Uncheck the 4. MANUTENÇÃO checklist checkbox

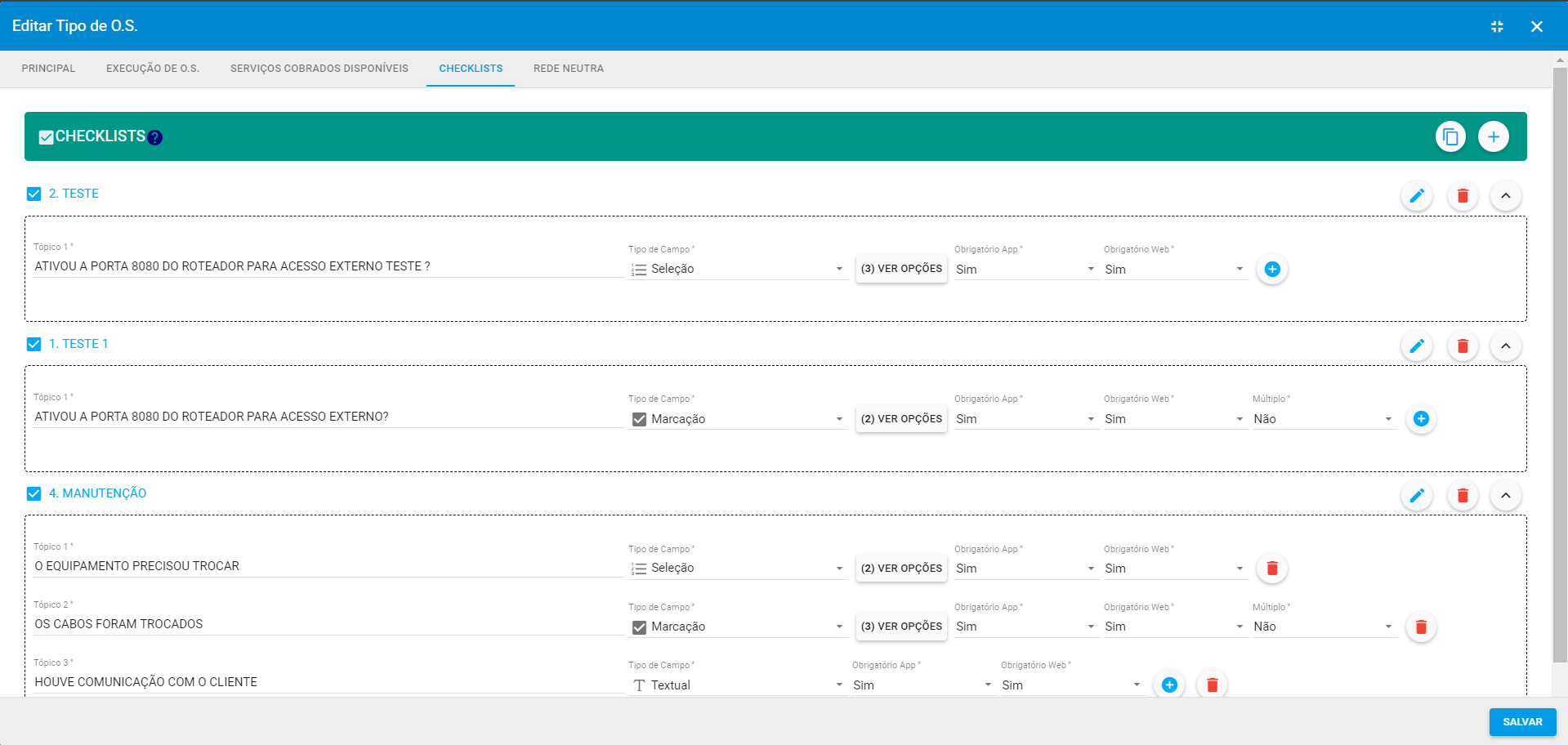[x=34, y=493]
